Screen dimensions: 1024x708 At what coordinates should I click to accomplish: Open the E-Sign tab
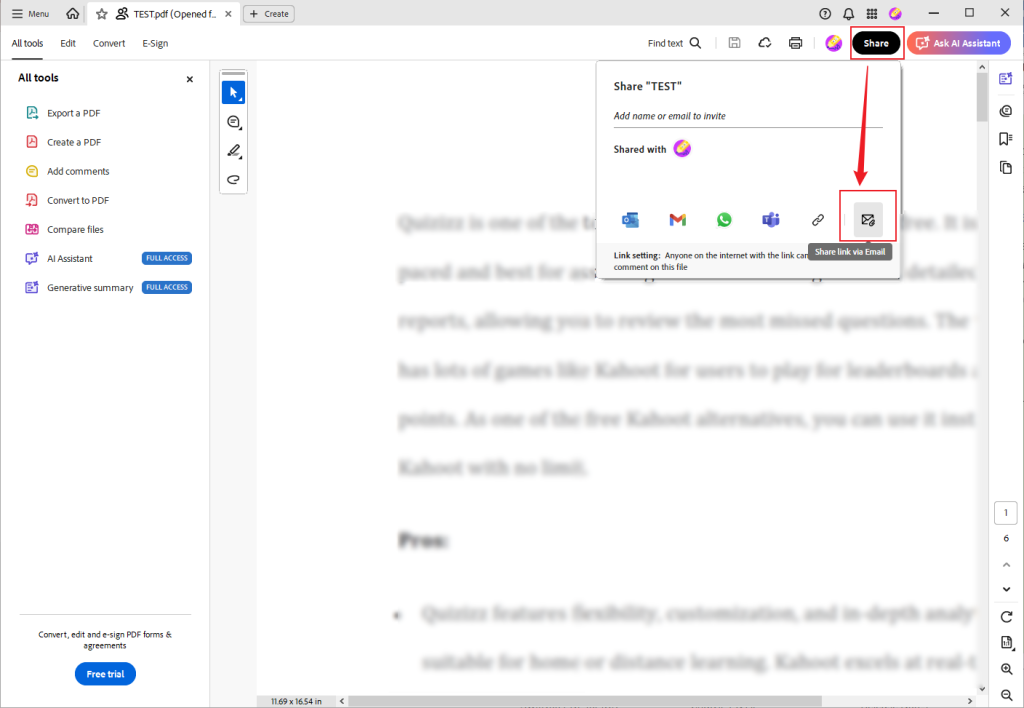155,43
